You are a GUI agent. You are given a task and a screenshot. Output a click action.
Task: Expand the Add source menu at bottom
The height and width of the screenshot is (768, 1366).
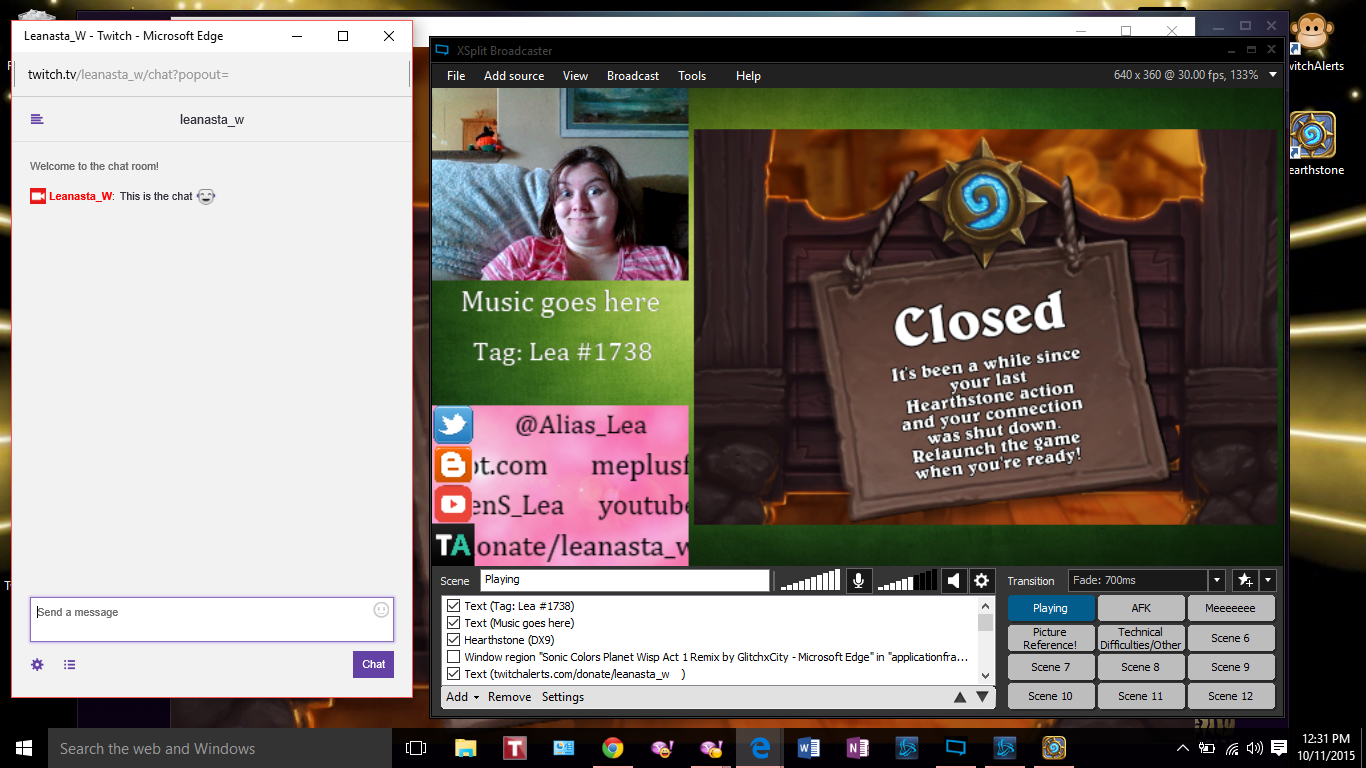(456, 697)
